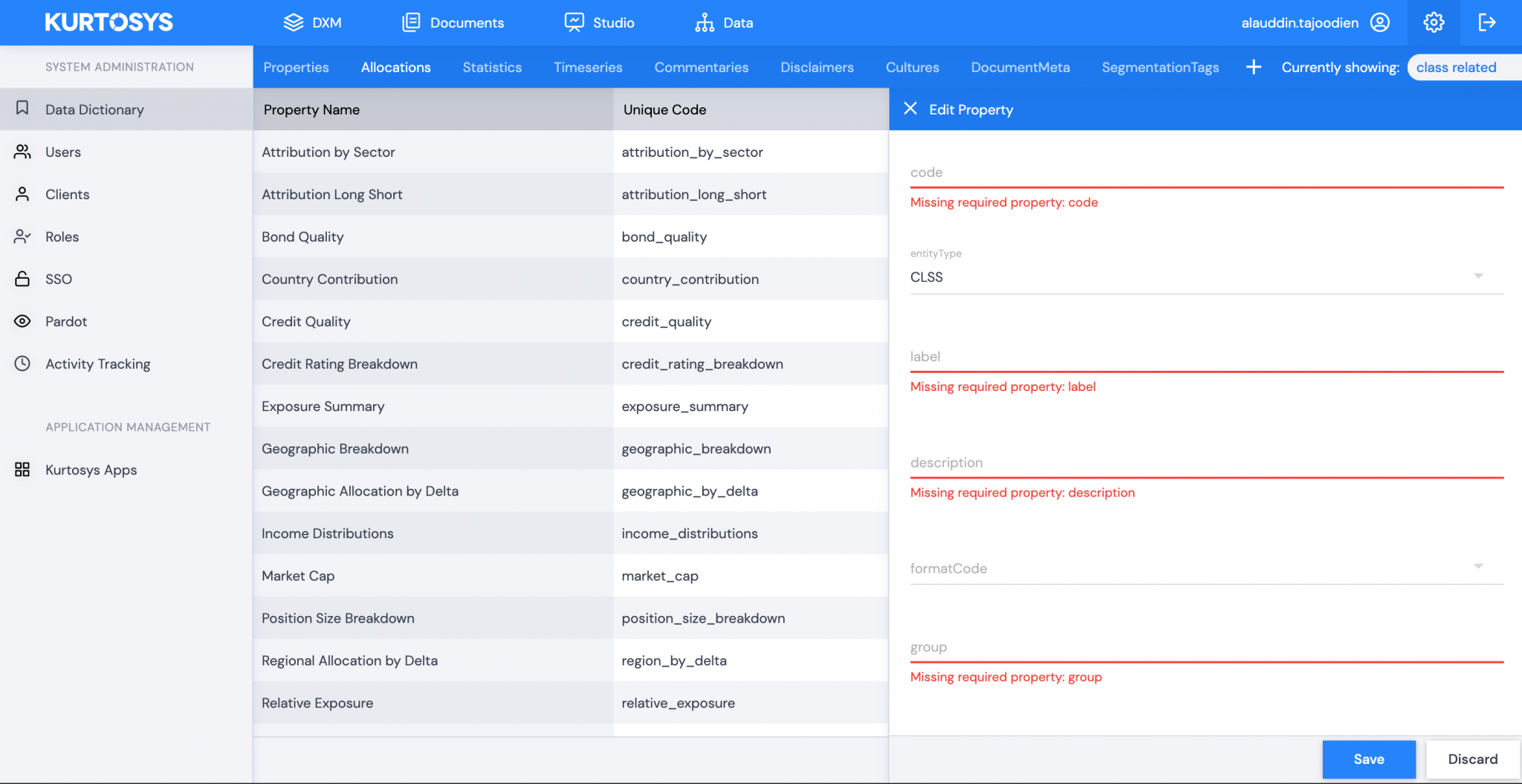Open the Studio section
Screen dimensions: 1522x784
pos(599,22)
